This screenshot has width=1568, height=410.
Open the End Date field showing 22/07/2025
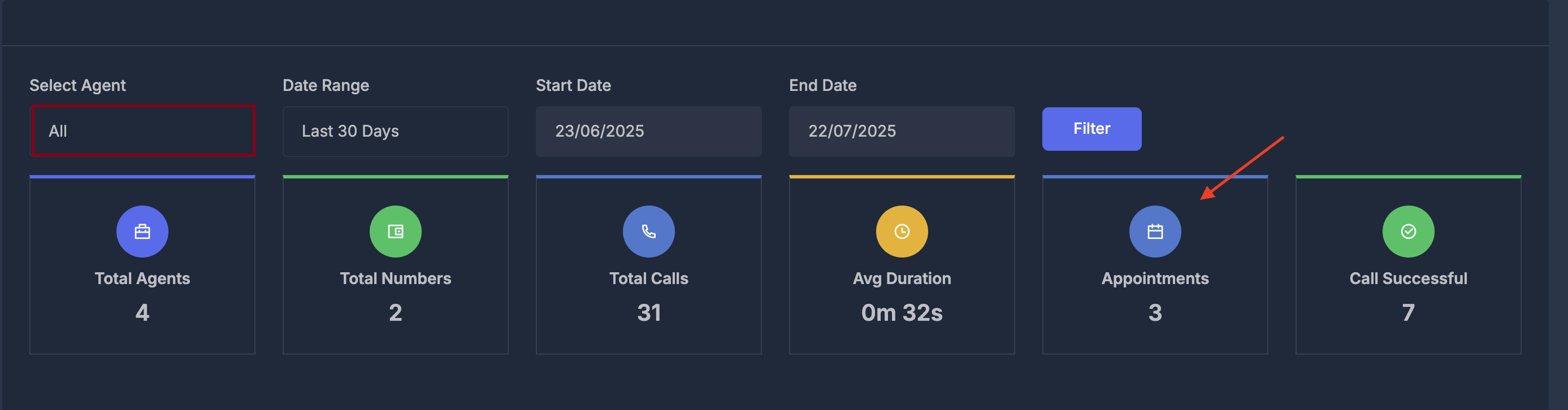pyautogui.click(x=902, y=131)
